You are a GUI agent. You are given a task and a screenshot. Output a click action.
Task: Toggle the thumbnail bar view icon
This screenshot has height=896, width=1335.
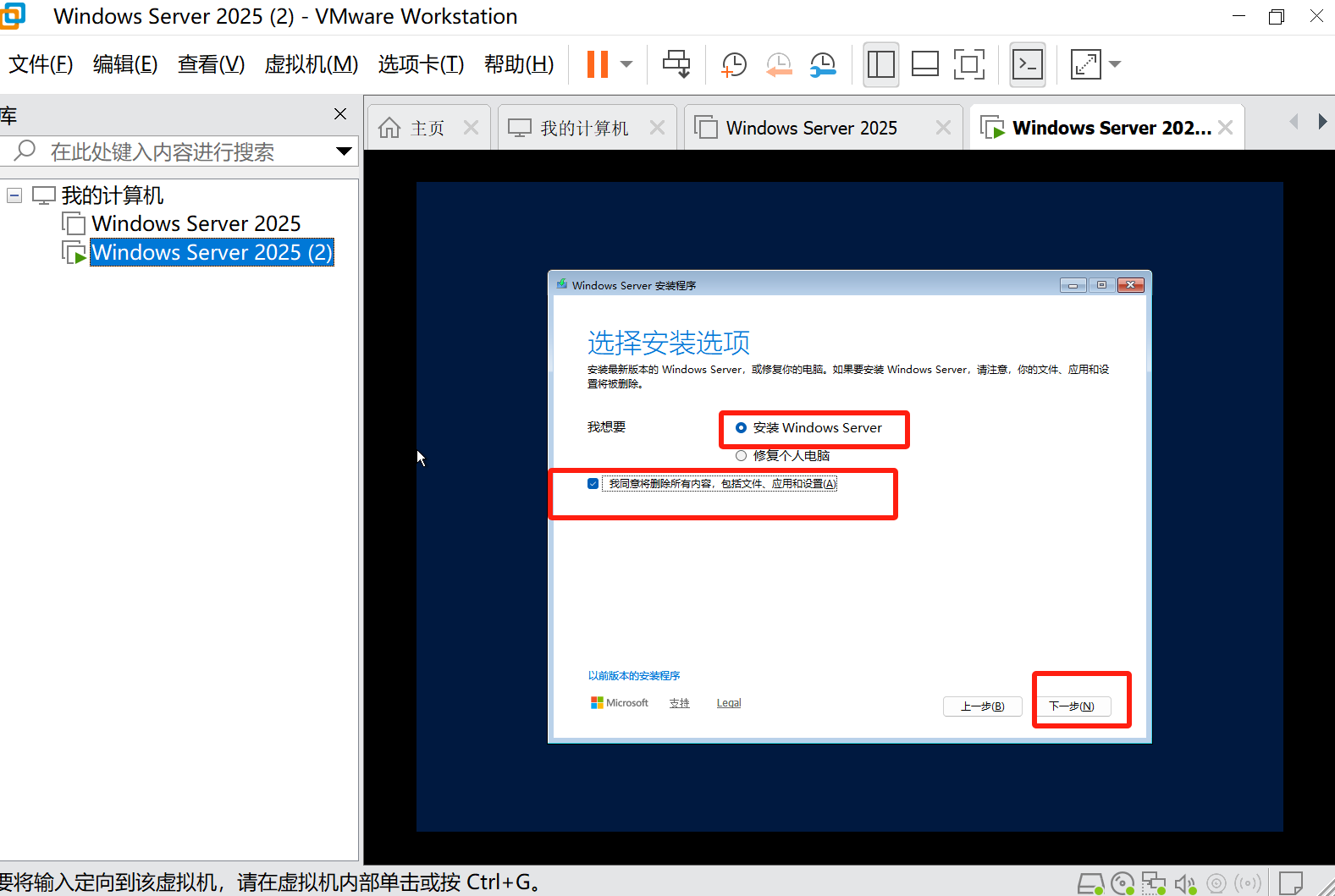[x=925, y=64]
